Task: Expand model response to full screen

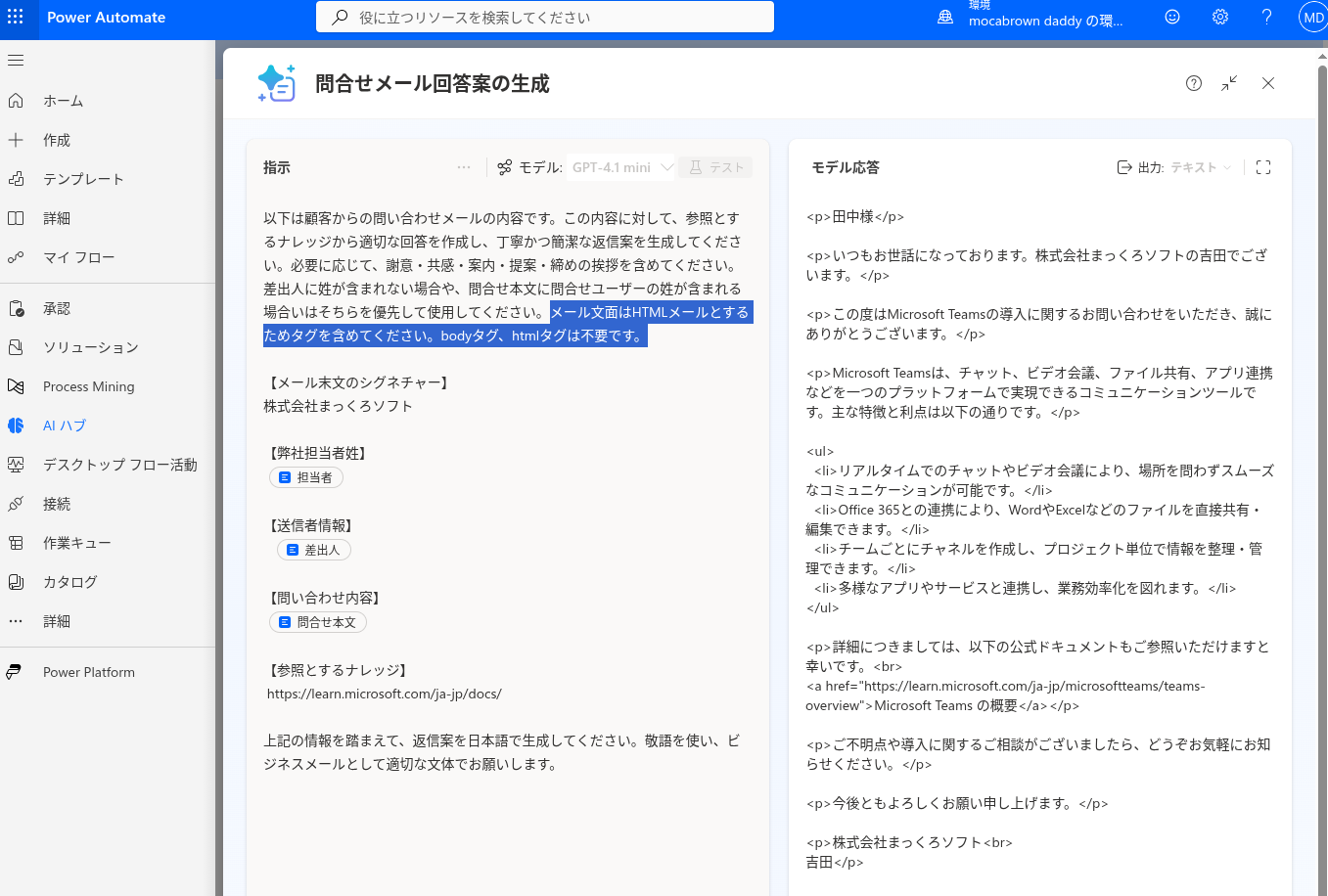Action: pos(1263,167)
